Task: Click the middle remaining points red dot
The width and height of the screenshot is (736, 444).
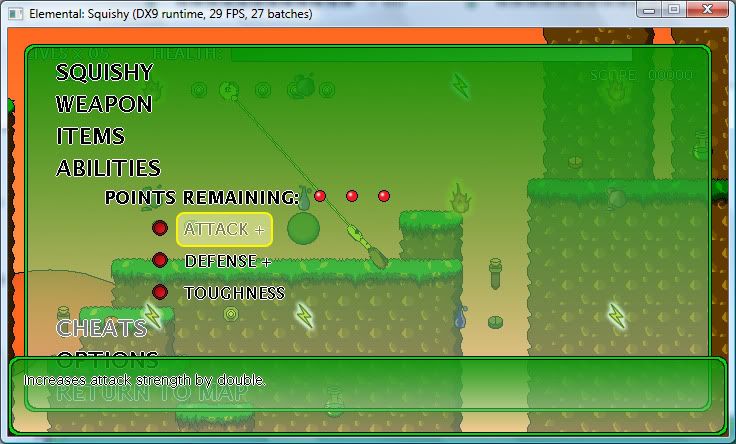Action: [352, 196]
